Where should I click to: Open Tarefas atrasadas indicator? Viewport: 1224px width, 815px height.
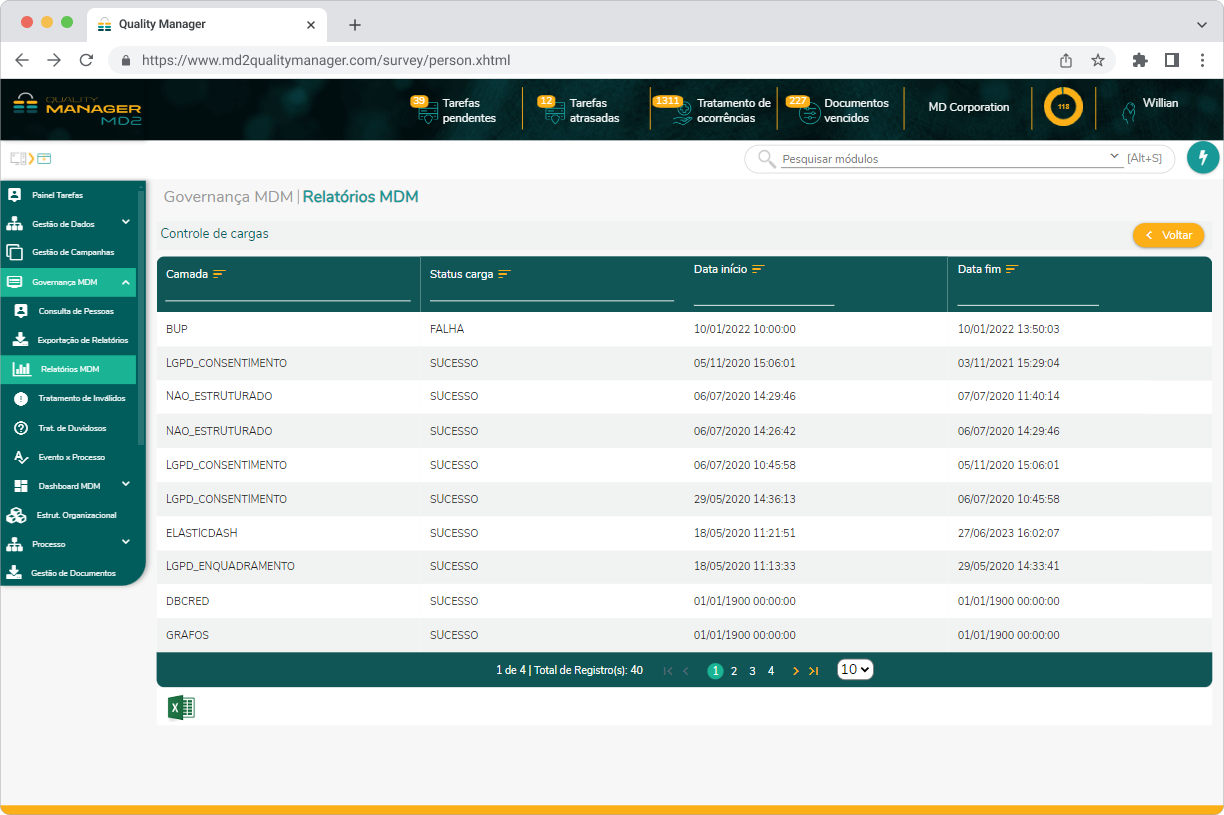[x=581, y=110]
